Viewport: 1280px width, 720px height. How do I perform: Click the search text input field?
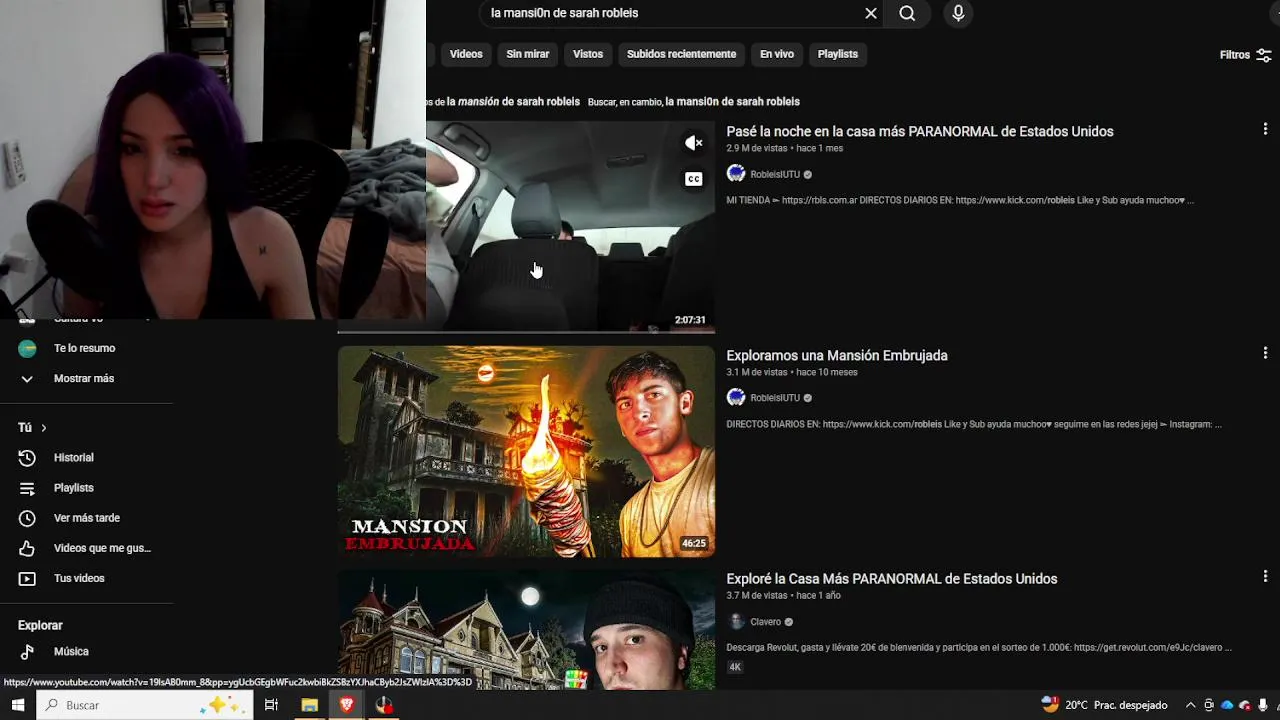pos(670,13)
